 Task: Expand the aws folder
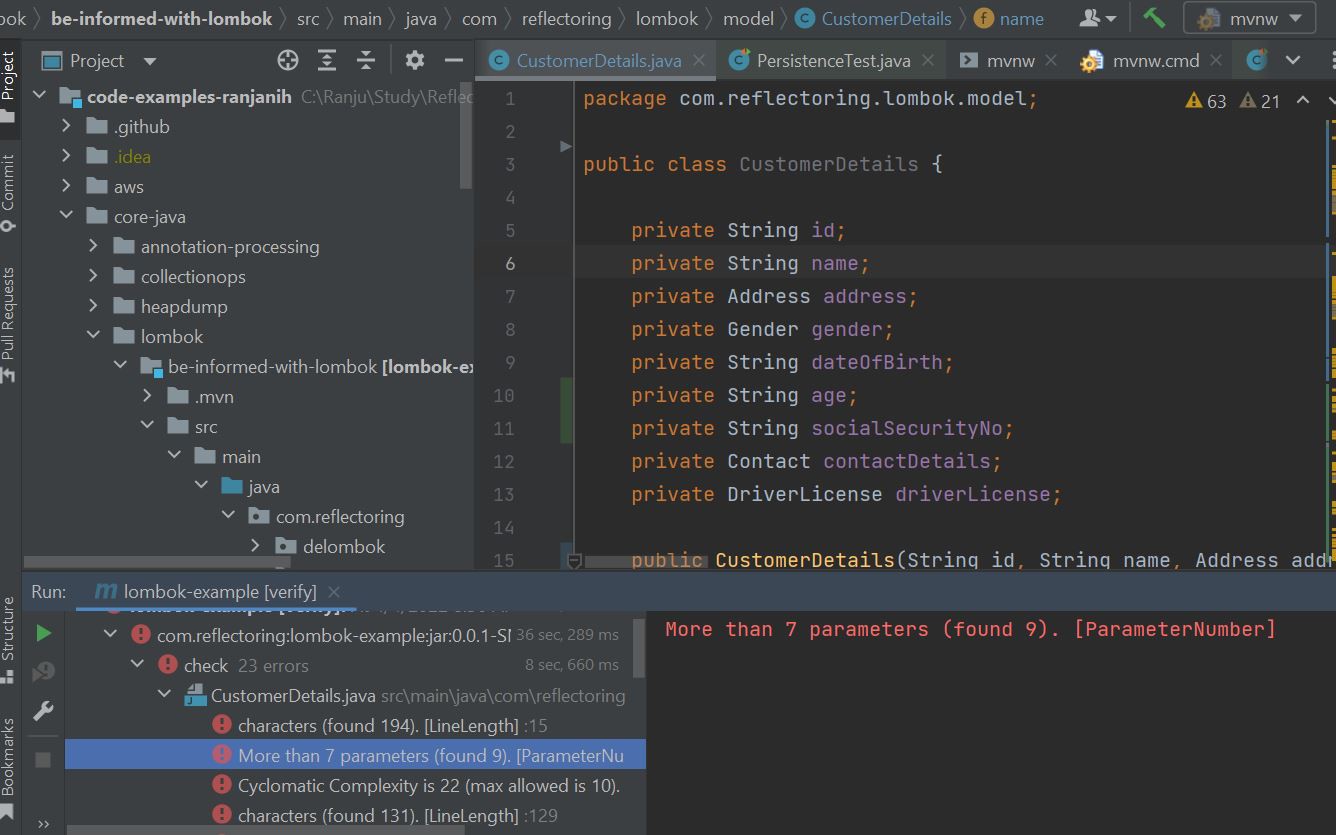click(x=66, y=187)
